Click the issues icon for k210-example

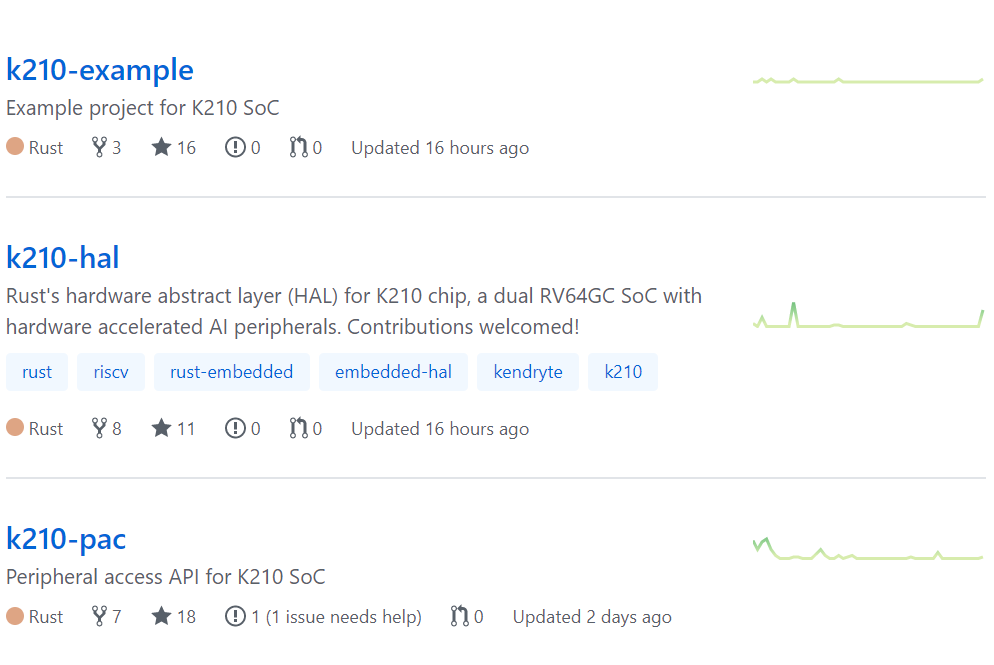235,148
